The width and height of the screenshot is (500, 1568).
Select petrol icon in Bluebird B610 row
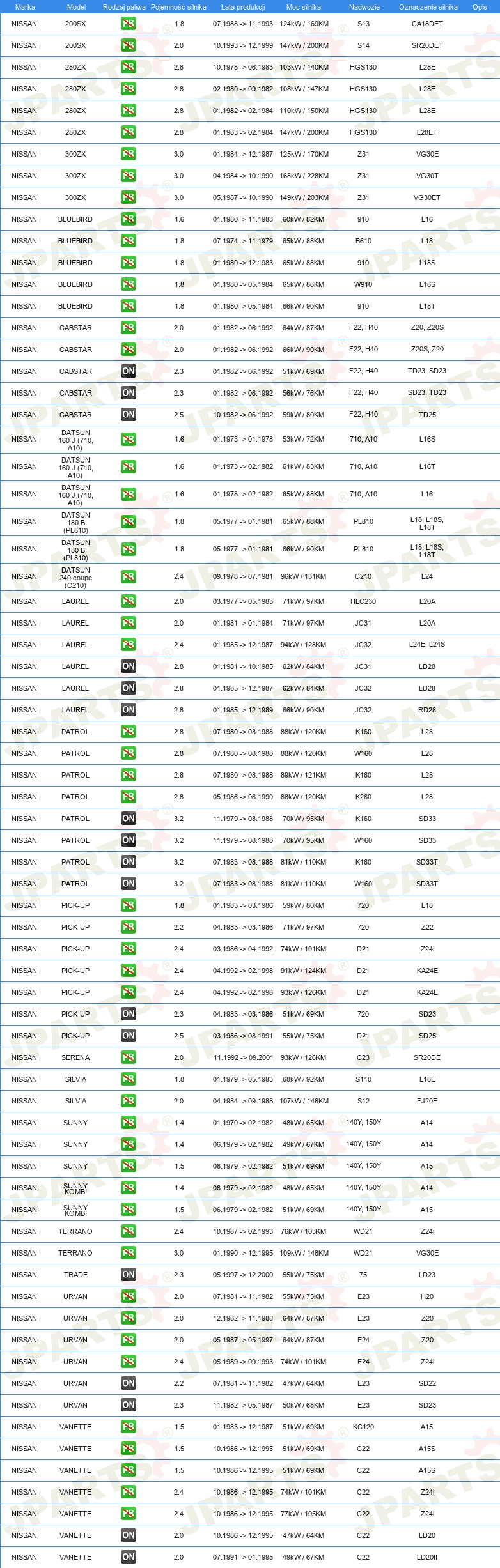(129, 241)
